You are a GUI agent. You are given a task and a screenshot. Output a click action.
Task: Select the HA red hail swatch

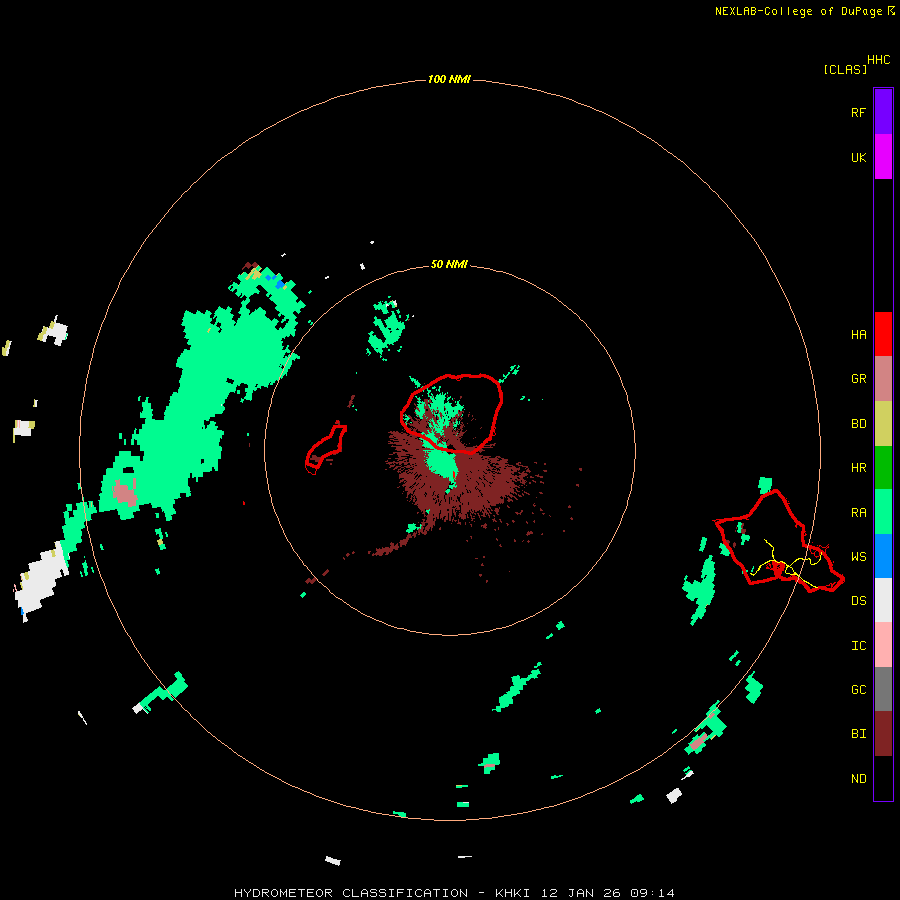883,334
